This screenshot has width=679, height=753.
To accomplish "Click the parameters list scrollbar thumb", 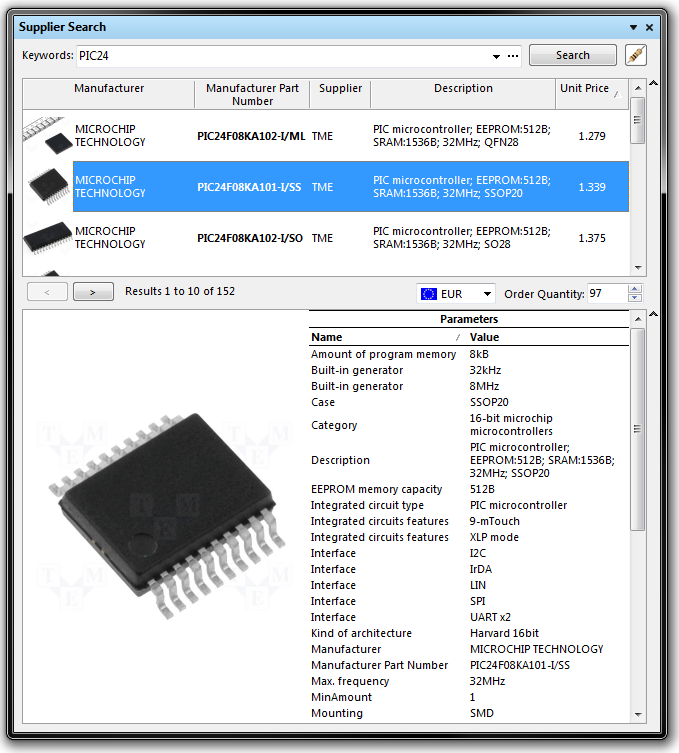I will [x=637, y=429].
